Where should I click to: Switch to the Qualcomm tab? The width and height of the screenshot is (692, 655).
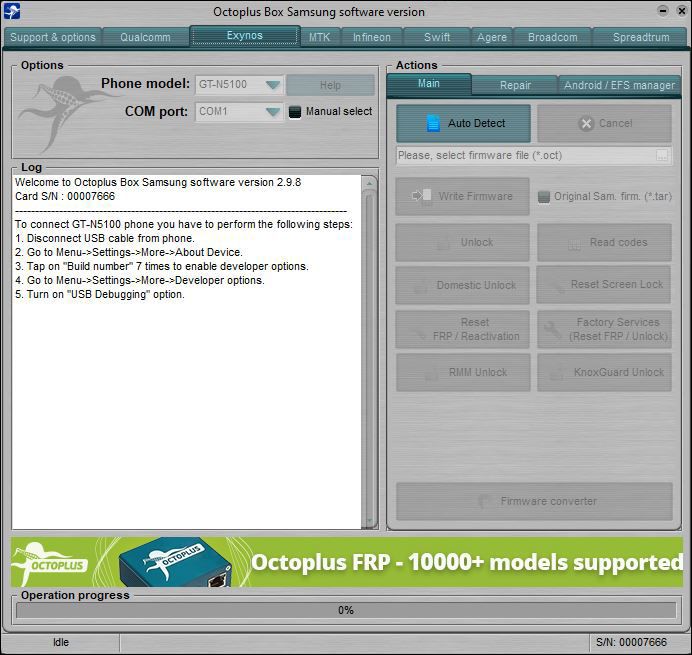[146, 37]
